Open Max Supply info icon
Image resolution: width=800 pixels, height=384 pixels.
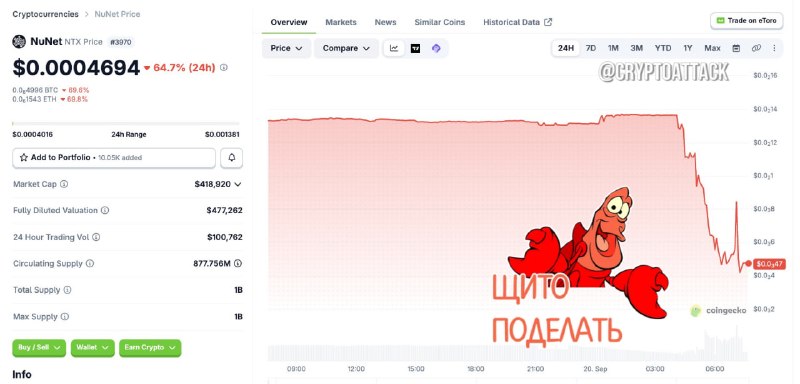click(65, 317)
